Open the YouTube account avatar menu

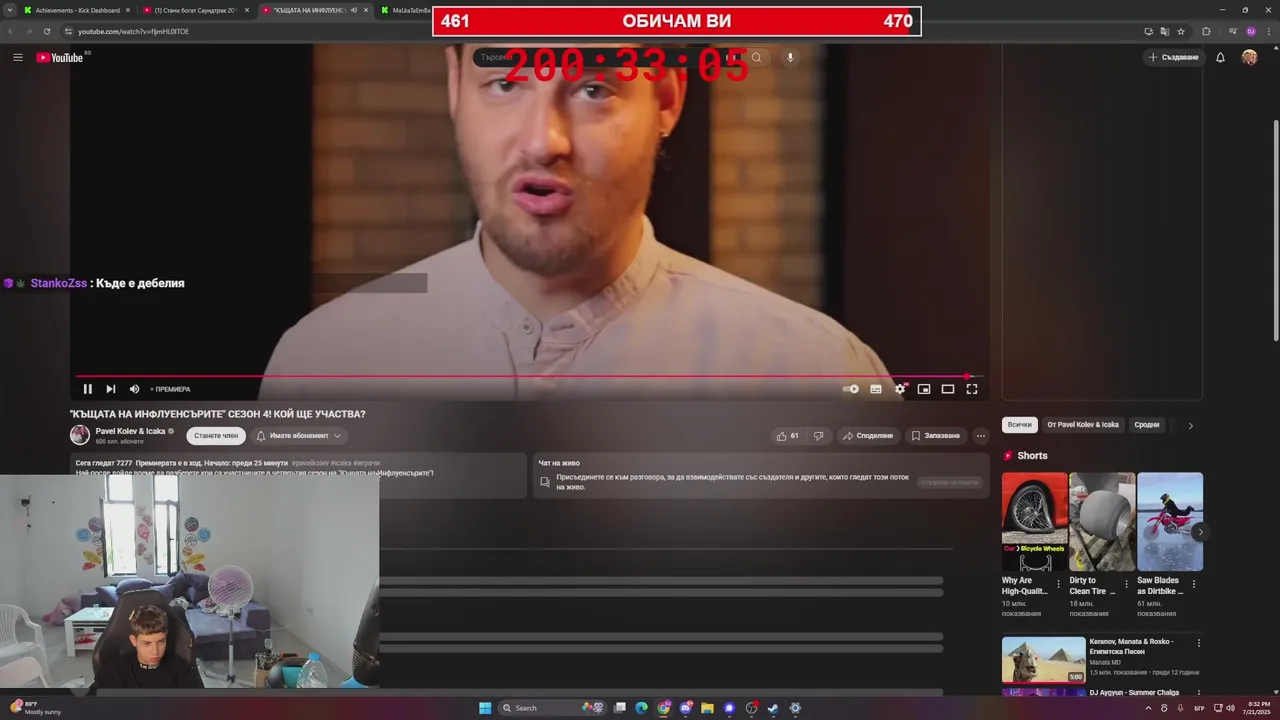click(x=1249, y=57)
